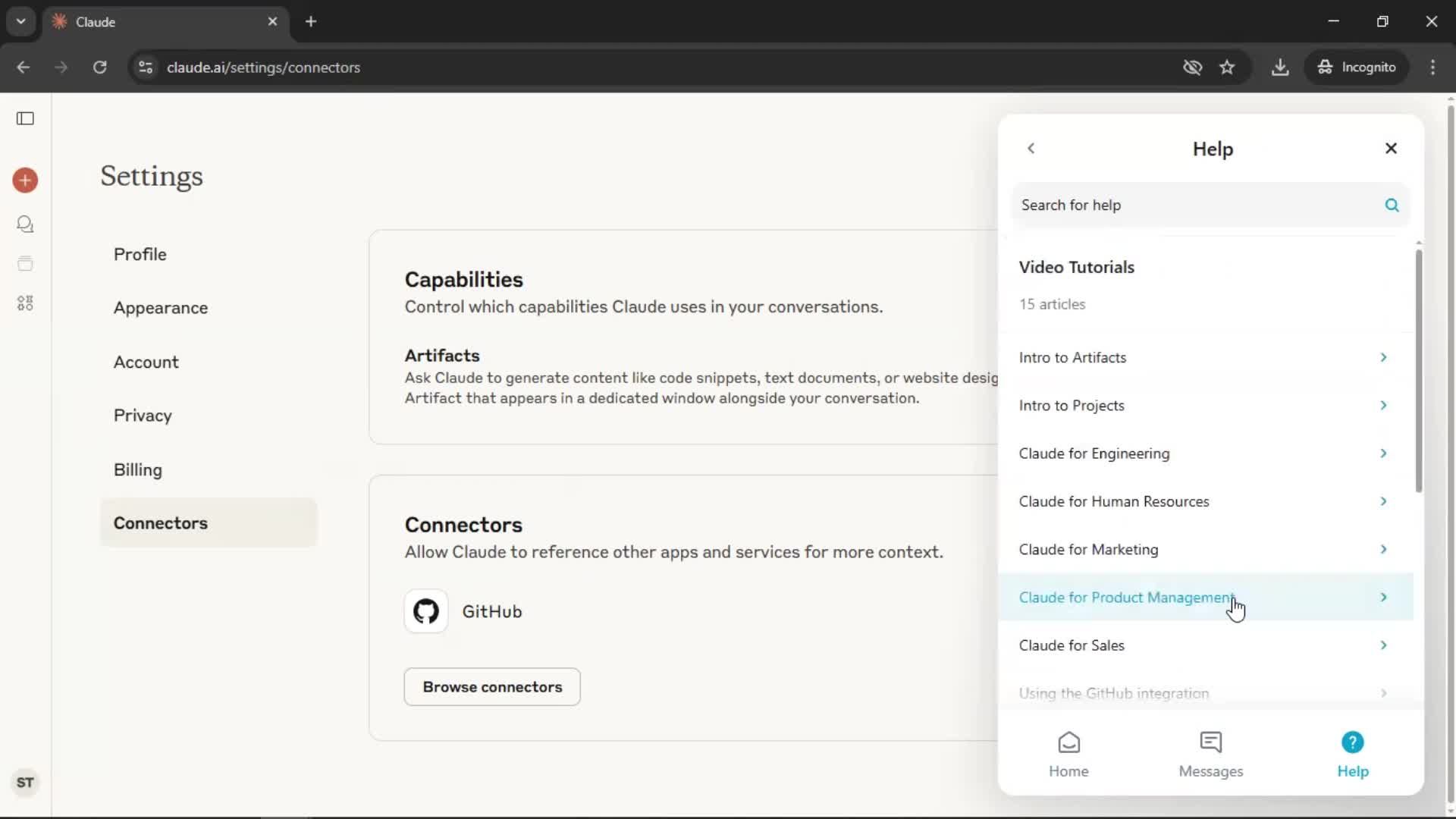Viewport: 1456px width, 819px height.
Task: Open browser downloads
Action: 1280,67
